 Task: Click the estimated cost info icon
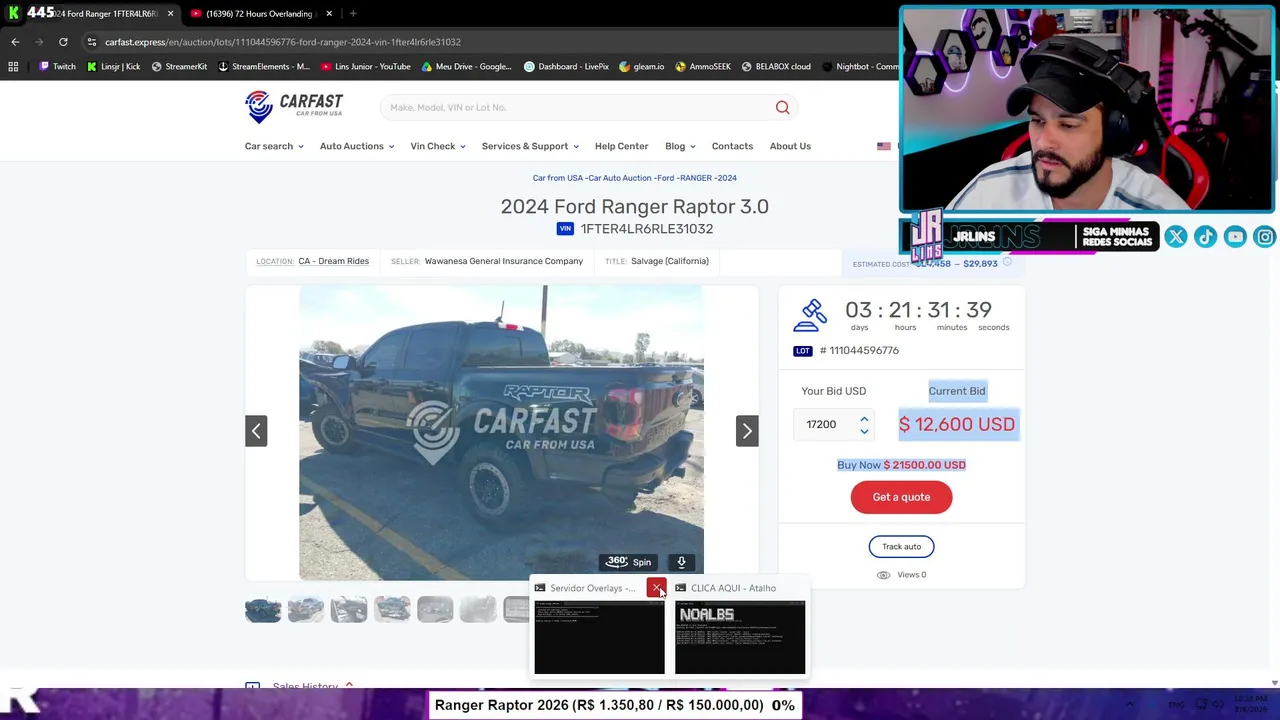point(1007,262)
